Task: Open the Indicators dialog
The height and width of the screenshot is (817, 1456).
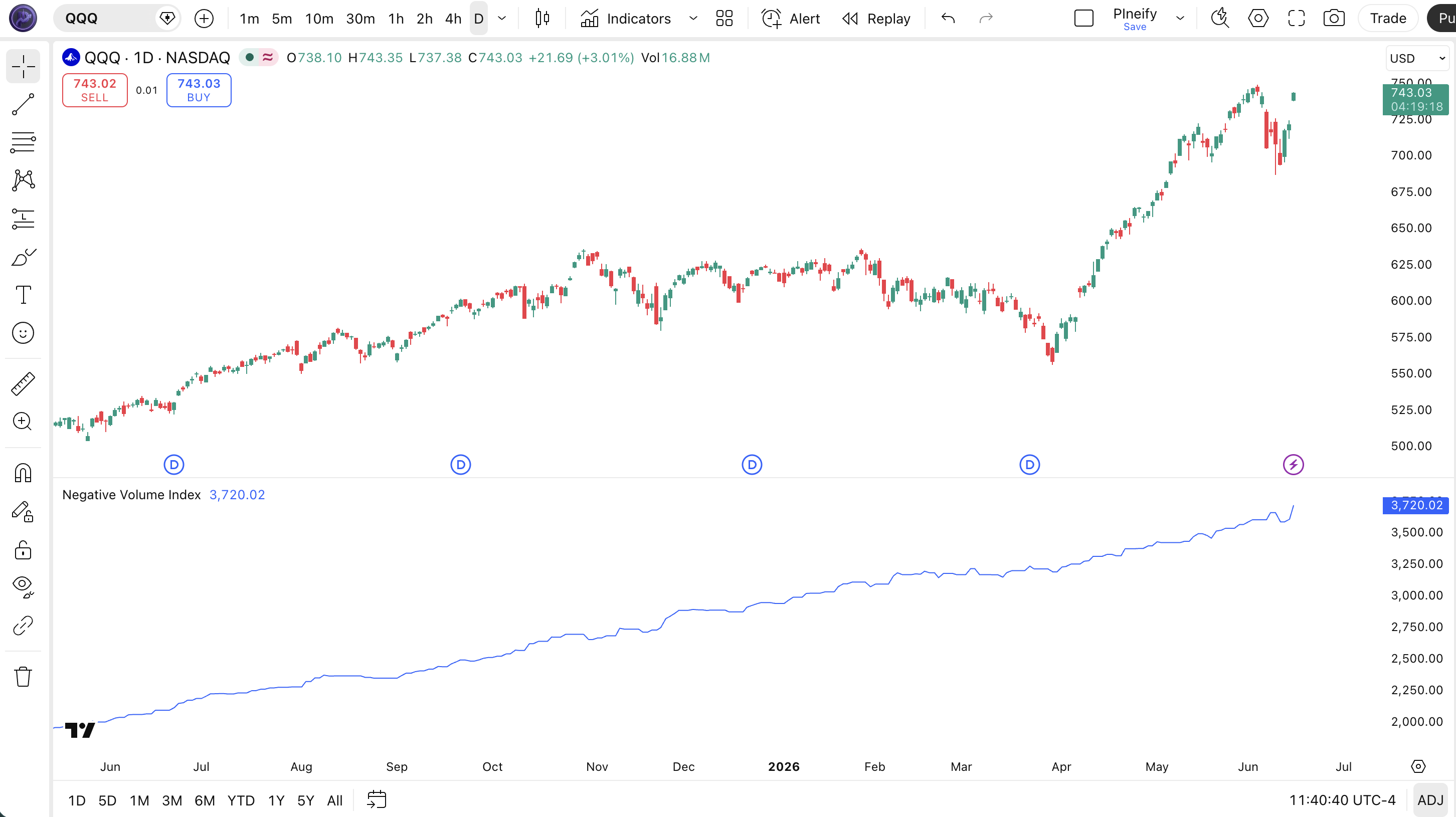Action: pos(626,19)
